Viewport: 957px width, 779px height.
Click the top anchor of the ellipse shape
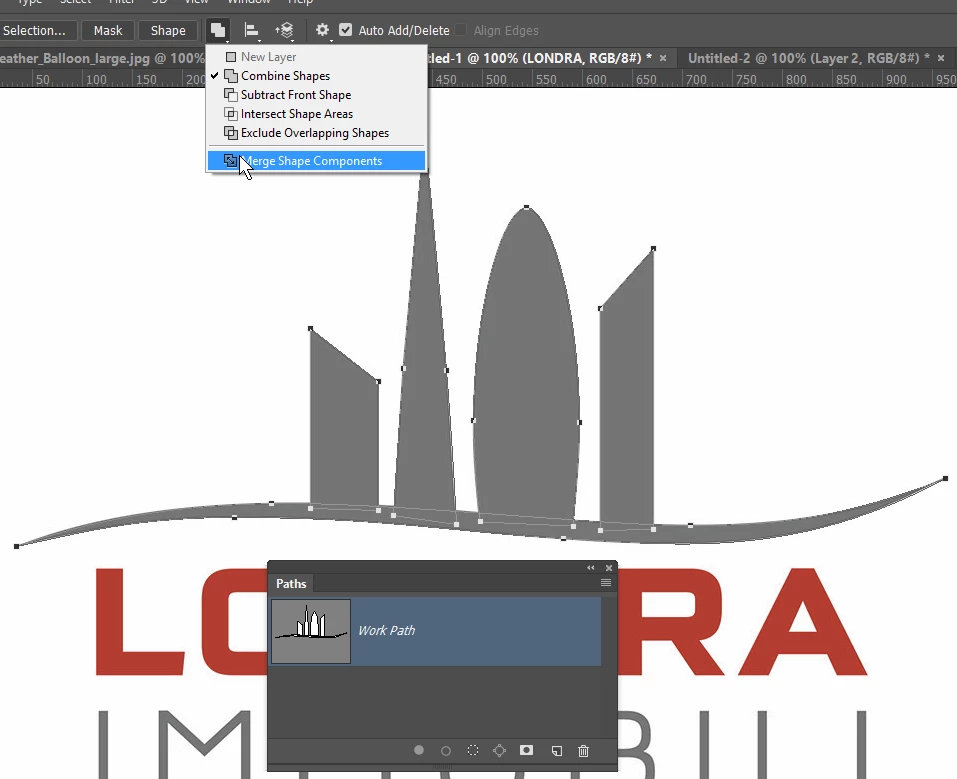click(527, 208)
